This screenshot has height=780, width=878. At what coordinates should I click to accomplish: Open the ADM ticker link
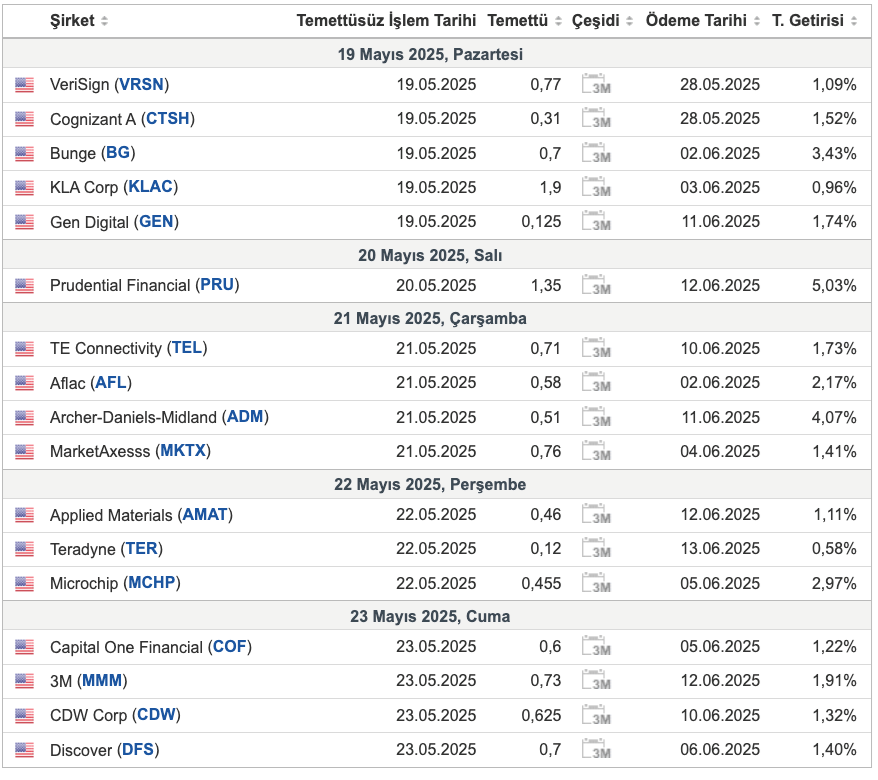click(x=245, y=417)
